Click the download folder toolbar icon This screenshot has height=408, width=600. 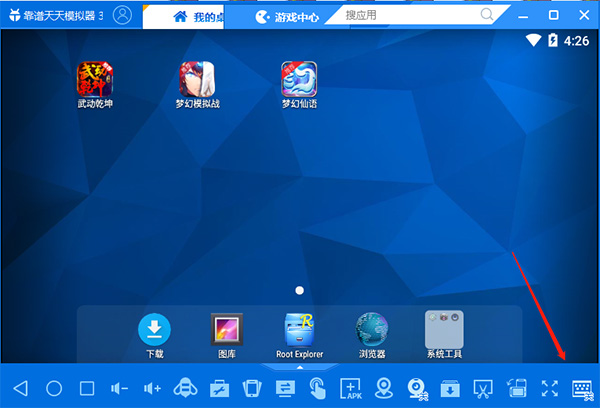[x=450, y=389]
